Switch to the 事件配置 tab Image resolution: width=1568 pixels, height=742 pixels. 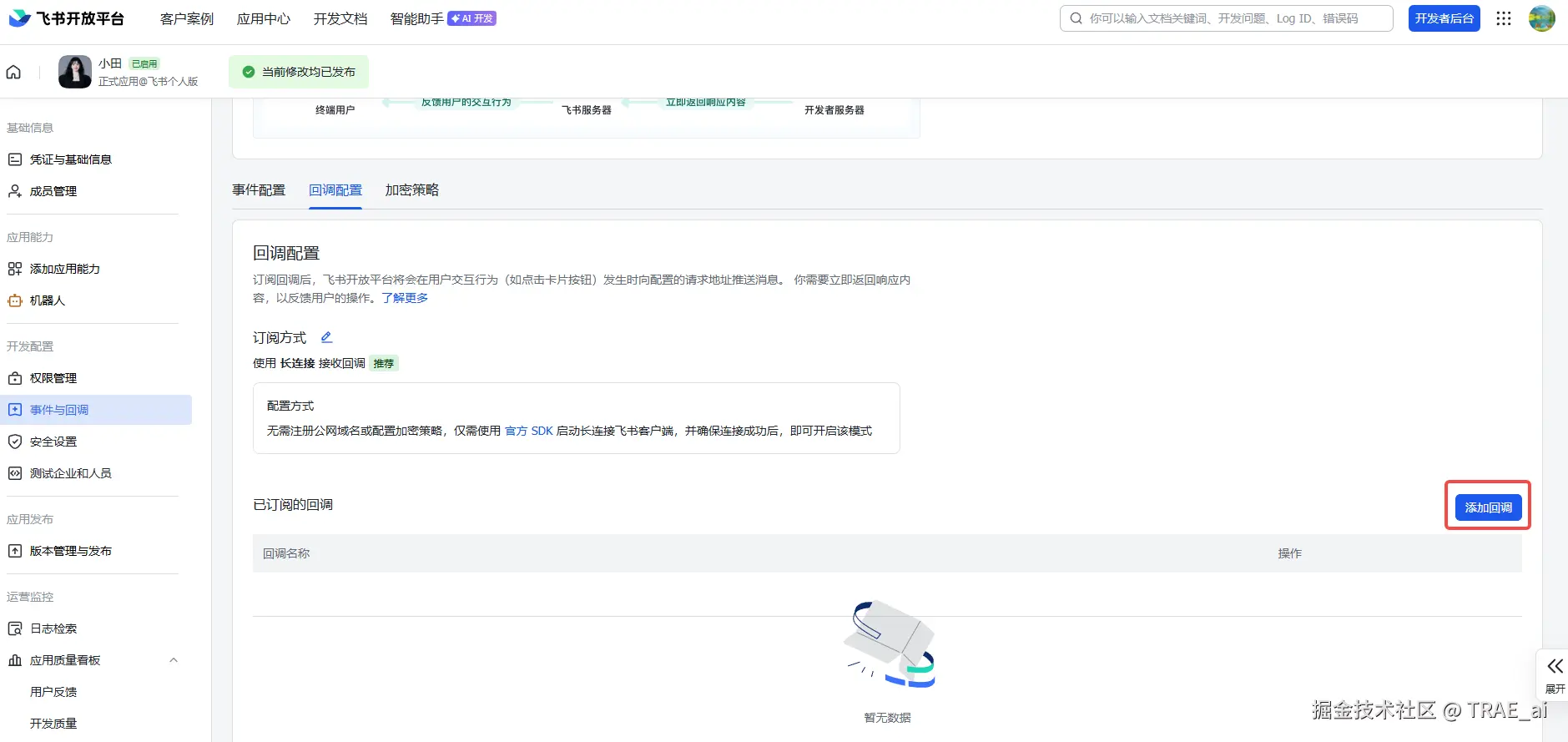[x=259, y=190]
